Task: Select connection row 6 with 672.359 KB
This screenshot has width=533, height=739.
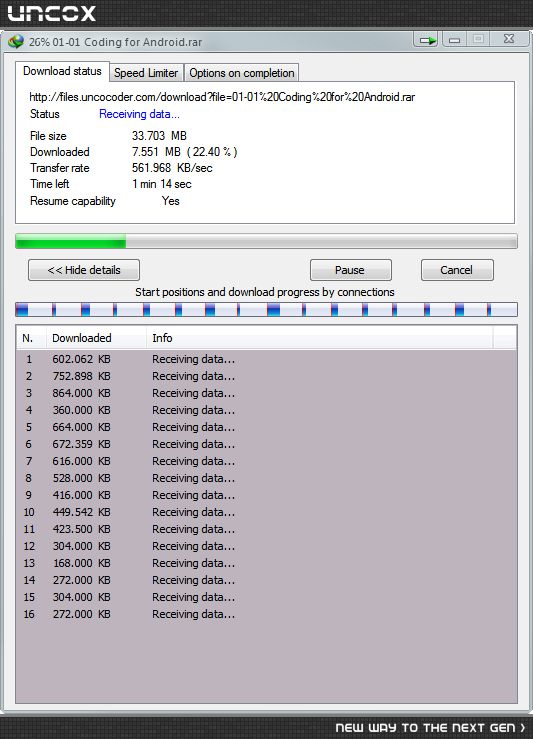Action: point(266,444)
